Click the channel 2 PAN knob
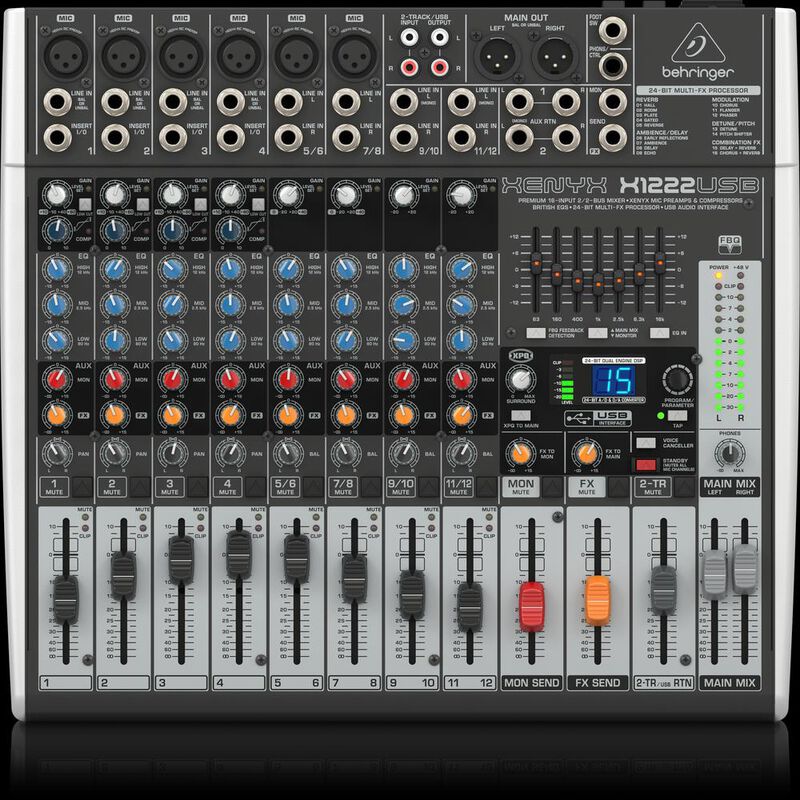 [x=114, y=453]
